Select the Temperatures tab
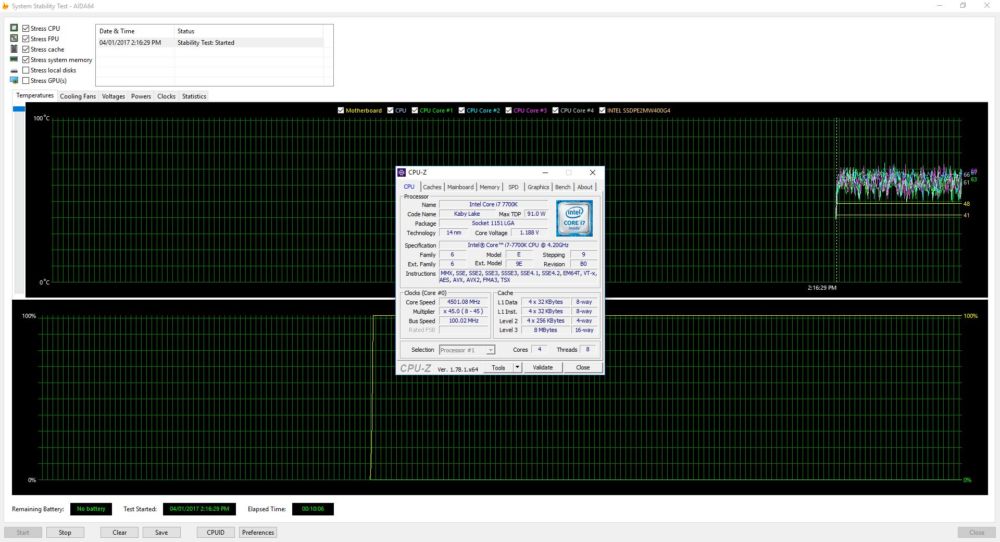The image size is (1000, 542). (x=34, y=95)
